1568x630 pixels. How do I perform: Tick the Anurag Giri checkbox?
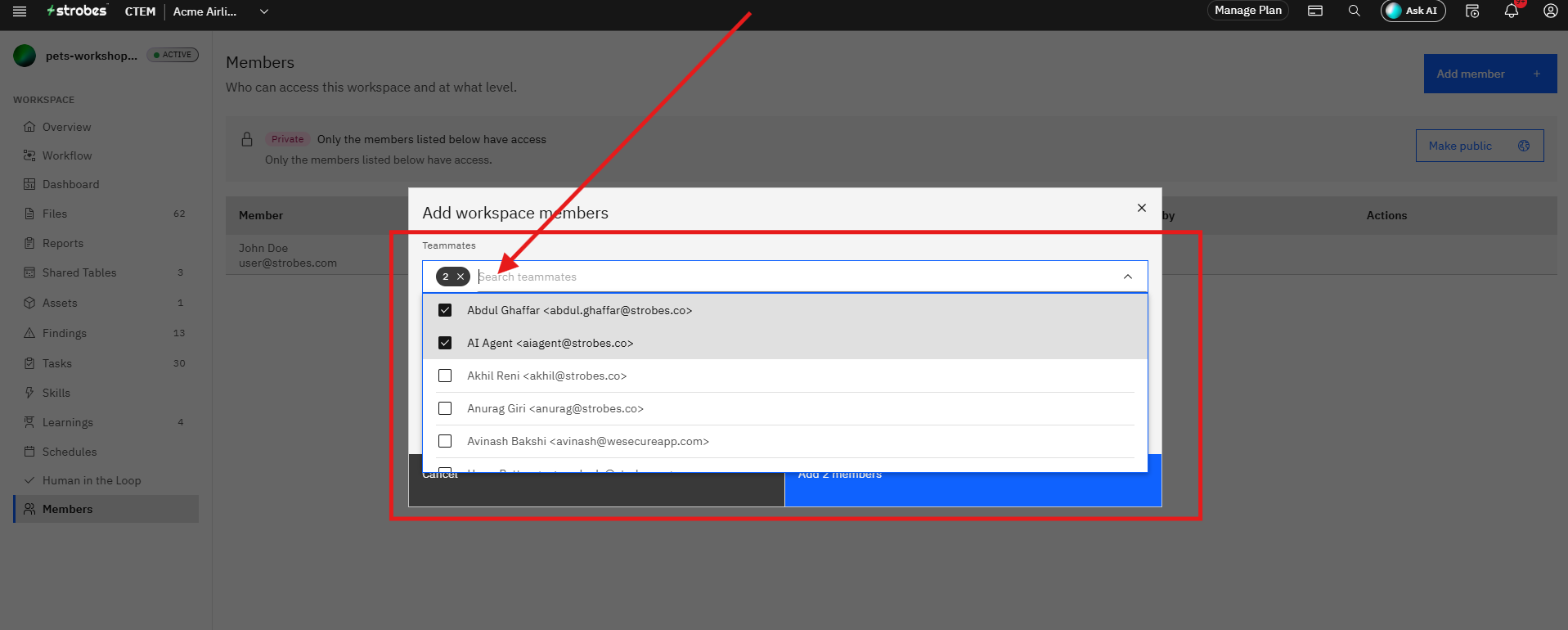pos(445,408)
